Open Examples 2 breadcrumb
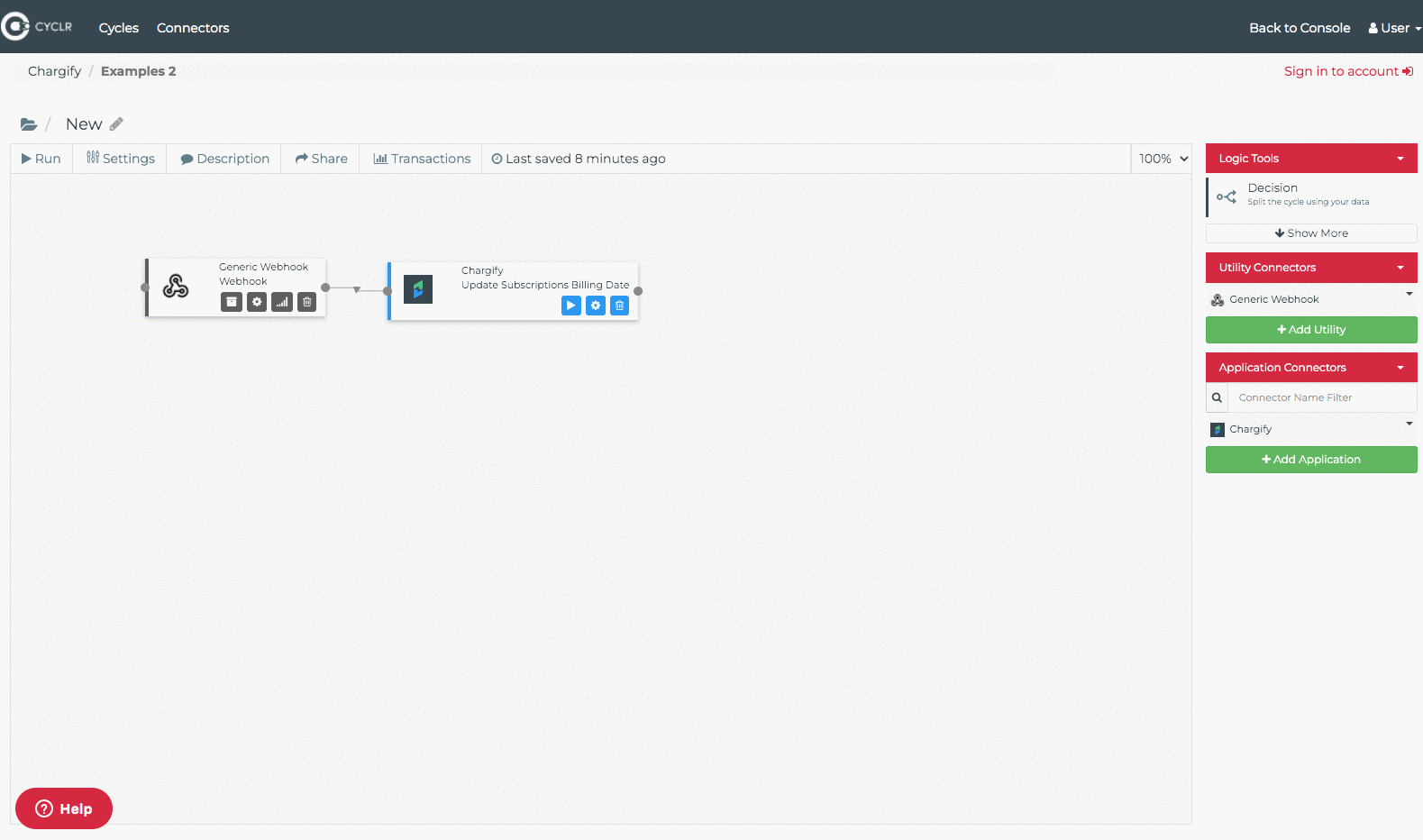Screen dimensions: 1423x840 [x=138, y=71]
